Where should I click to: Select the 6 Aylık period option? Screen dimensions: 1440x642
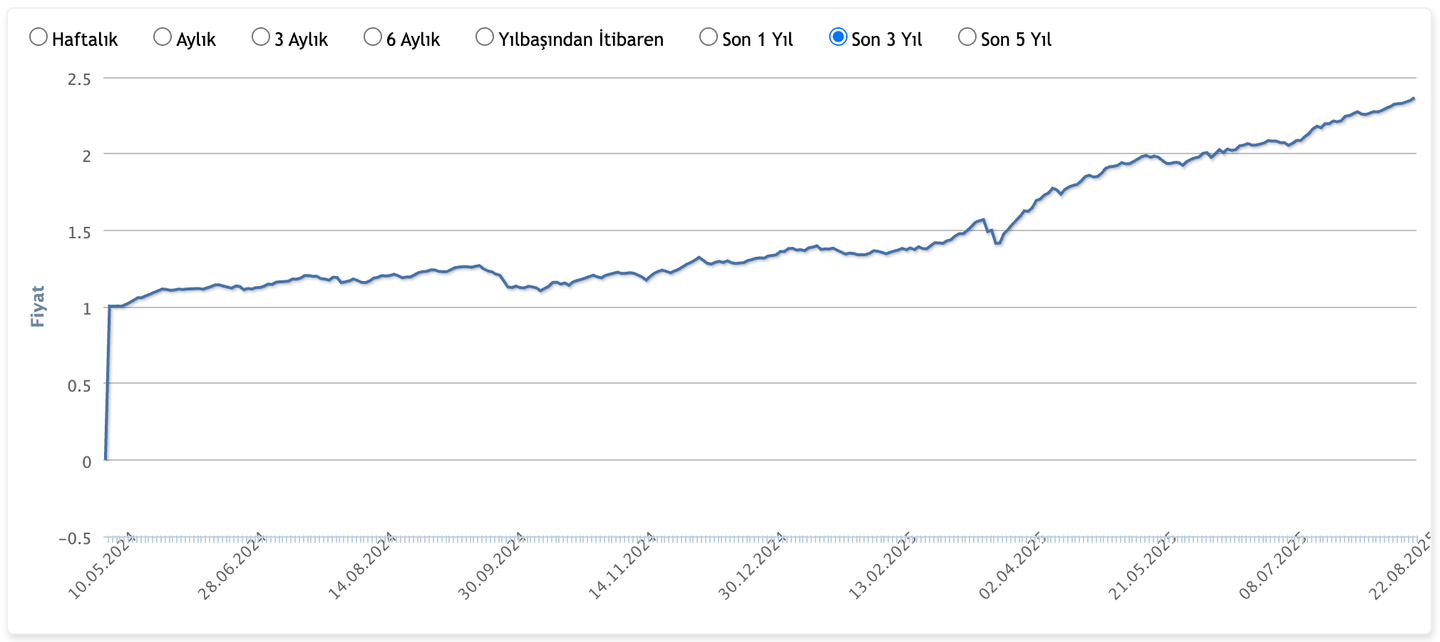pos(373,38)
